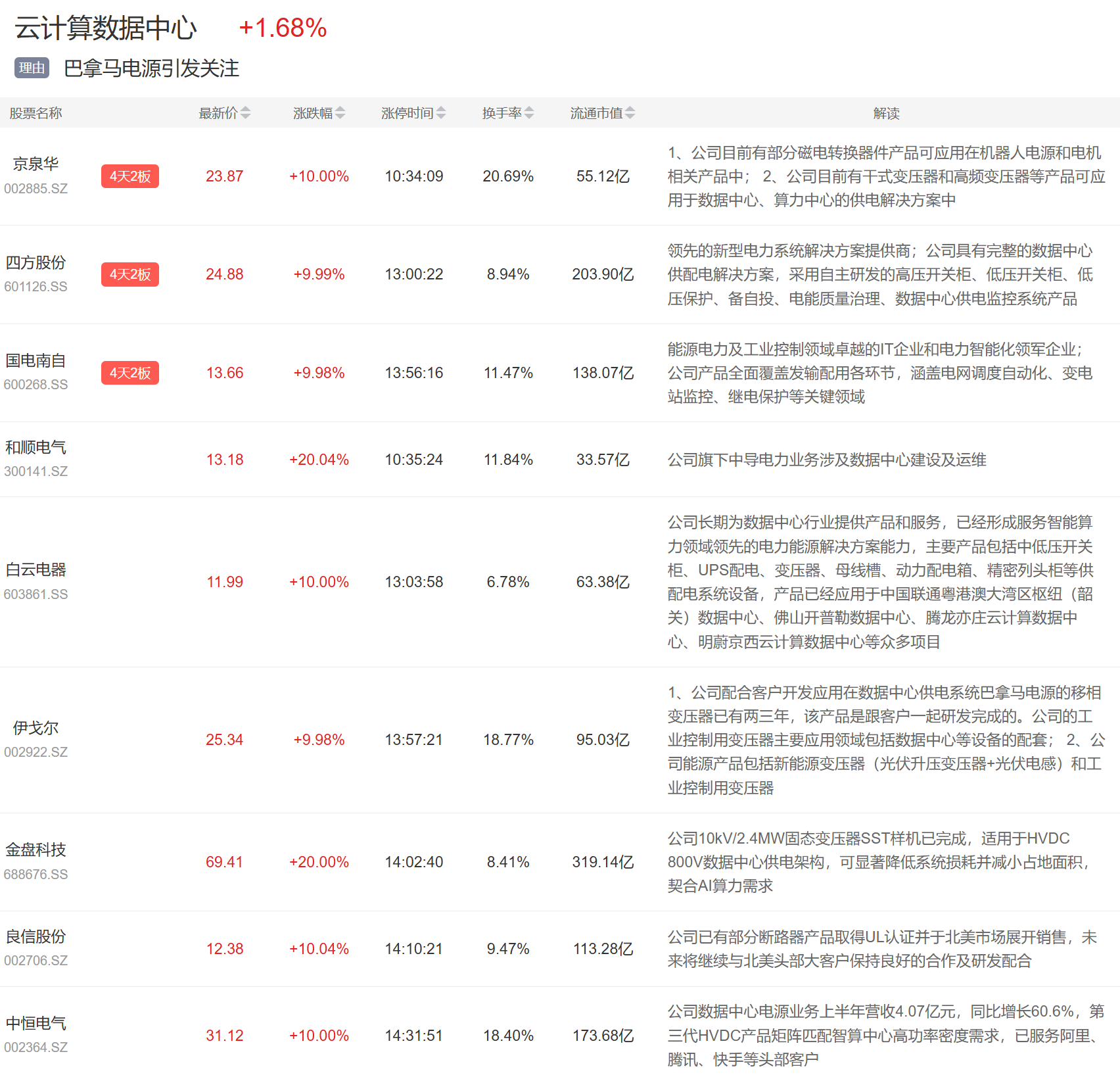This screenshot has height=1079, width=1120.
Task: Sort by 换手率 column arrow icon
Action: pyautogui.click(x=529, y=113)
